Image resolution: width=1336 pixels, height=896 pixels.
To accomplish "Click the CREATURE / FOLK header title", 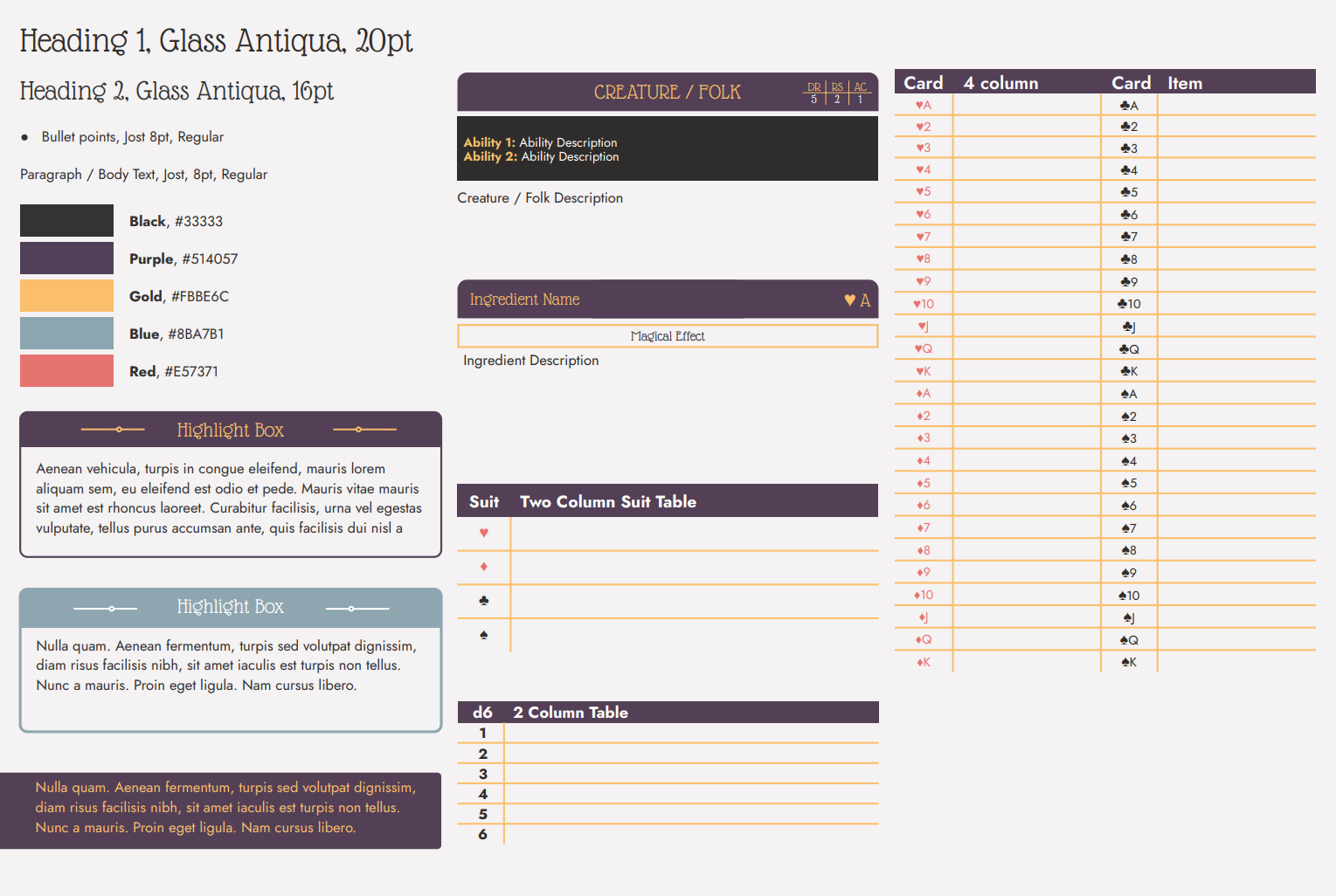I will pyautogui.click(x=667, y=93).
